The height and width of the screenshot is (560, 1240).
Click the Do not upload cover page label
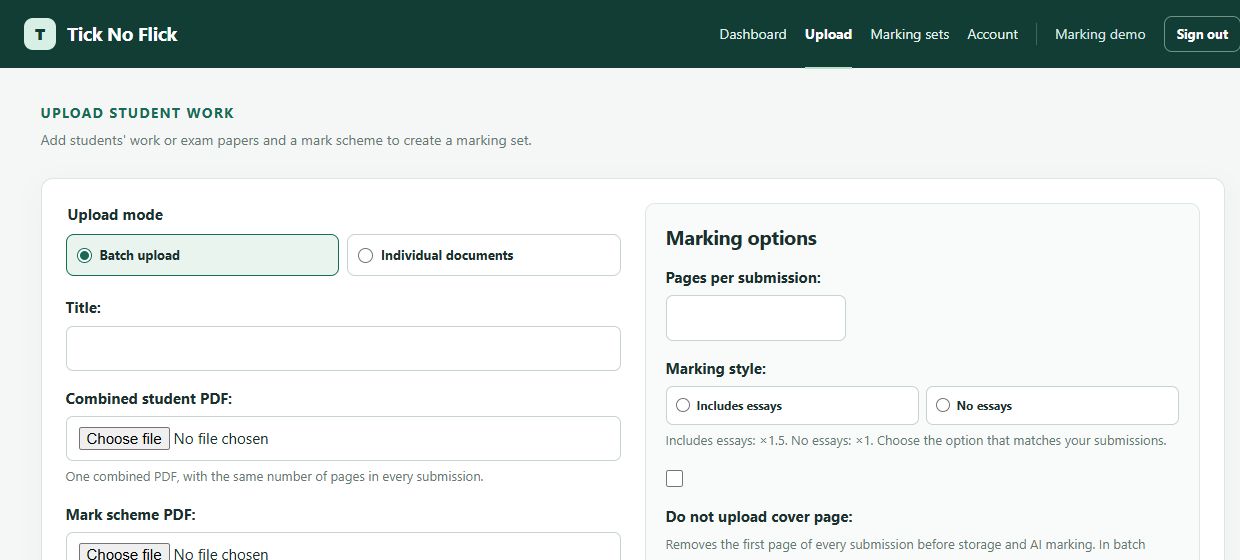759,517
